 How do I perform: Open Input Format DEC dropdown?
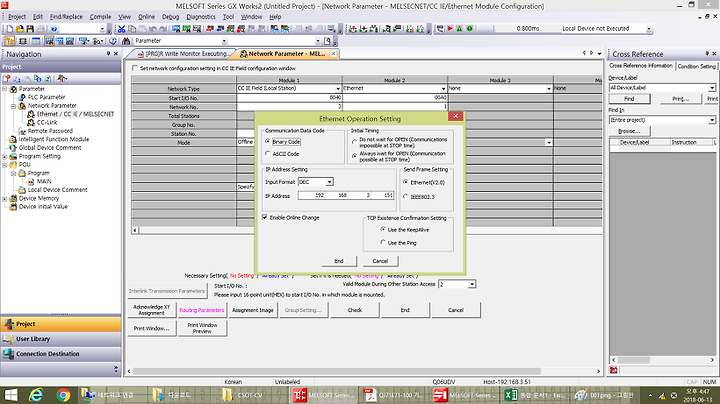pos(329,182)
